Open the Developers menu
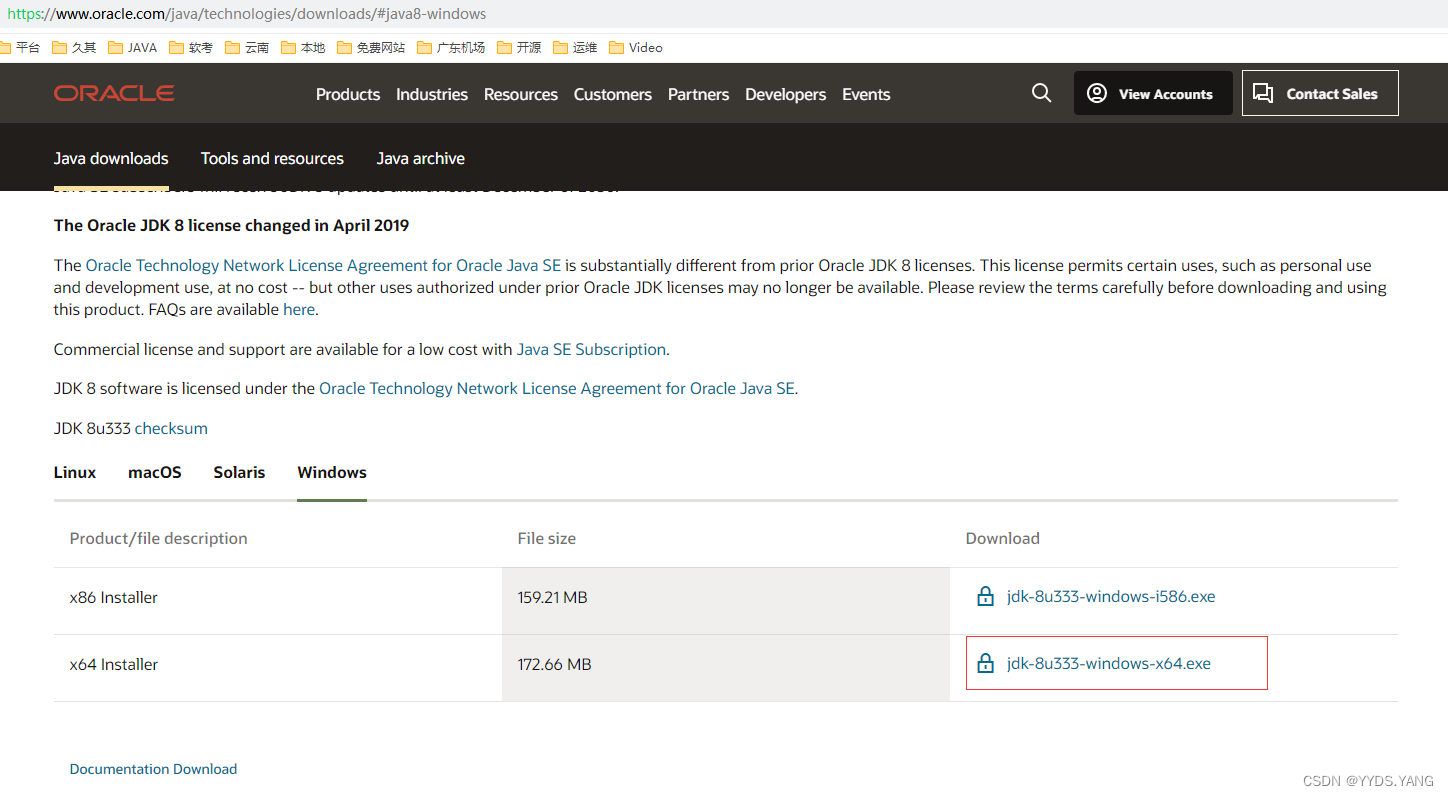Image resolution: width=1448 pixels, height=796 pixels. [x=786, y=94]
